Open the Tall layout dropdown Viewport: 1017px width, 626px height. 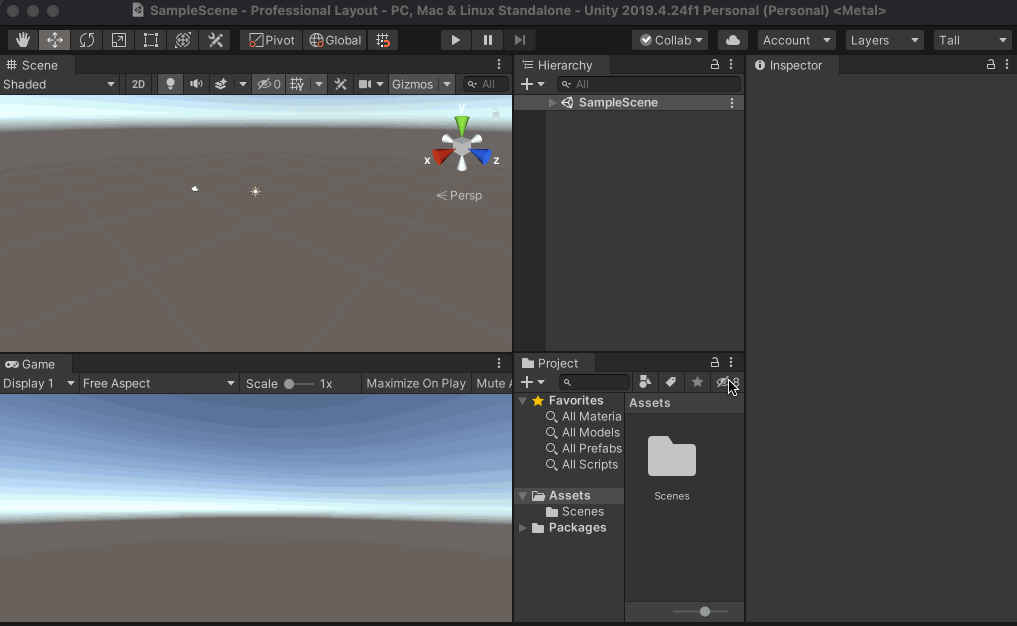click(x=973, y=40)
